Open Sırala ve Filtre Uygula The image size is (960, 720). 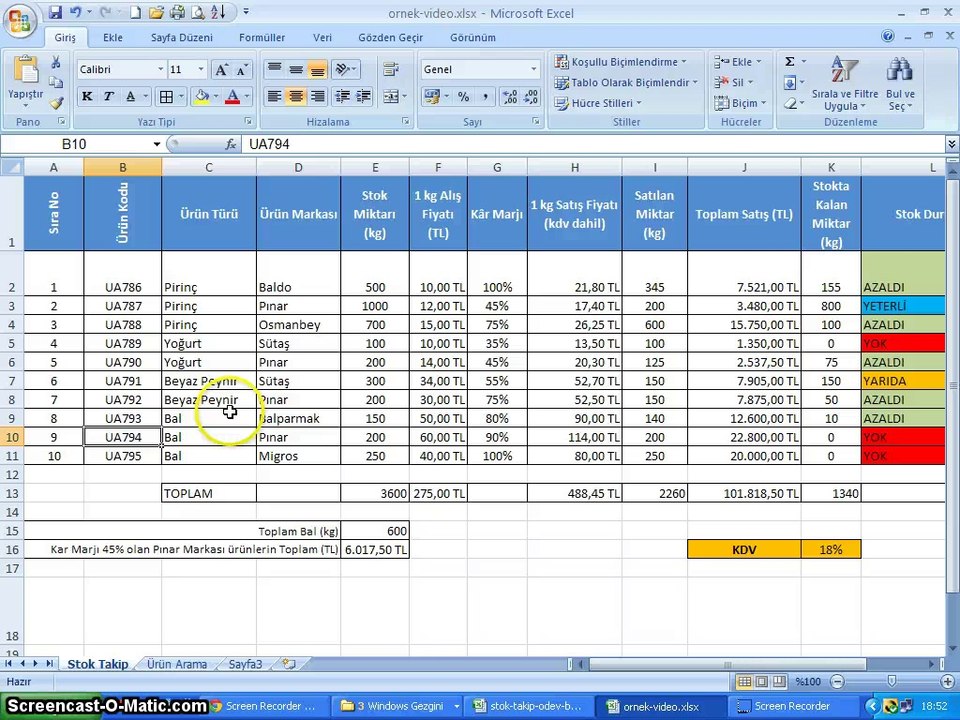(x=845, y=83)
